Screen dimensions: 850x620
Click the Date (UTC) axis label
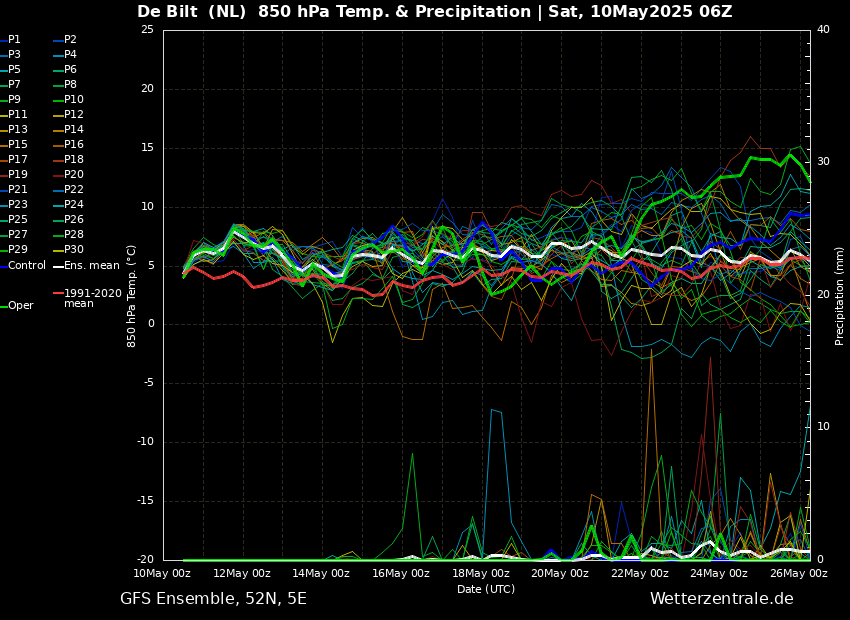click(486, 589)
